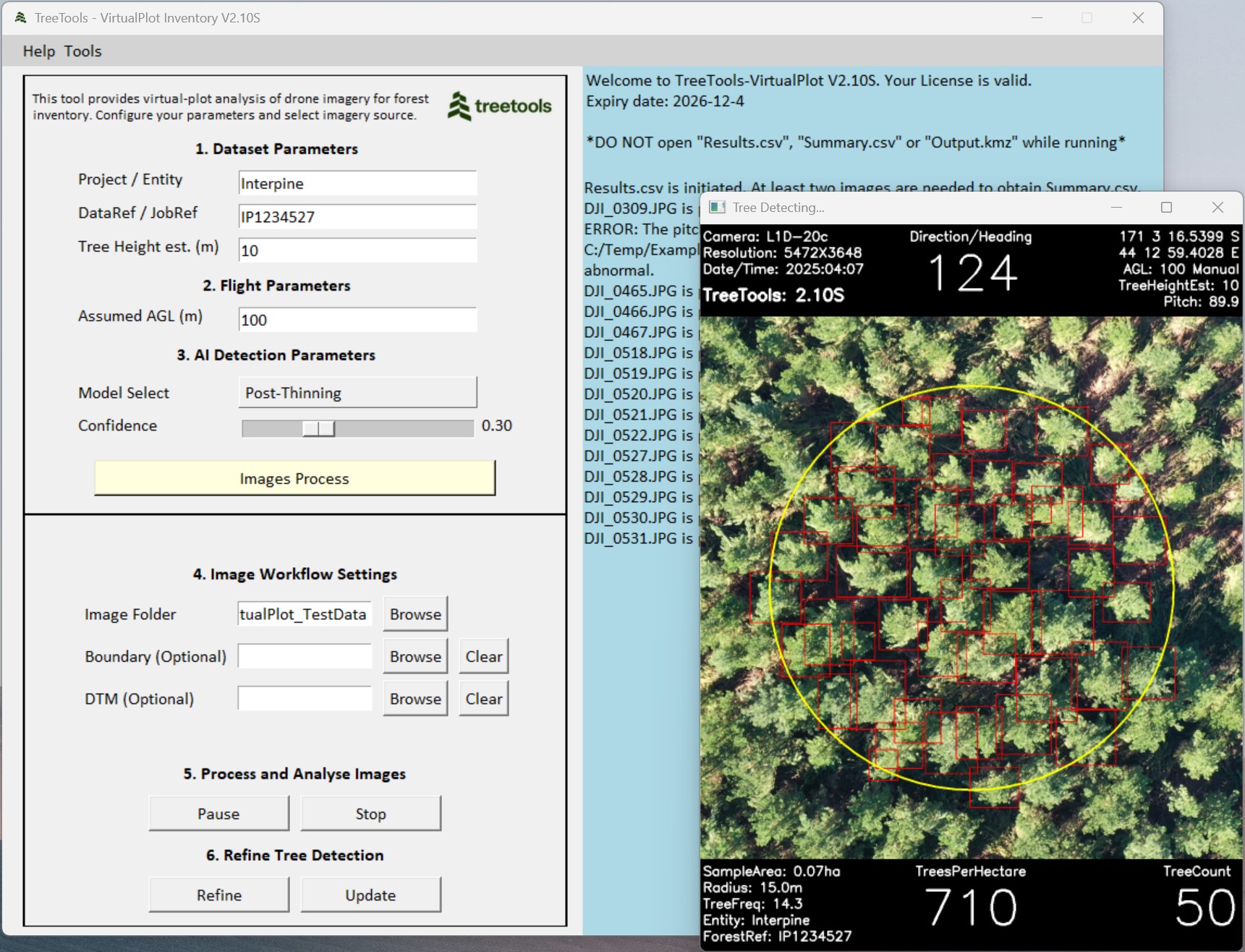Click the Refine tree detection button
This screenshot has width=1245, height=952.
click(218, 895)
